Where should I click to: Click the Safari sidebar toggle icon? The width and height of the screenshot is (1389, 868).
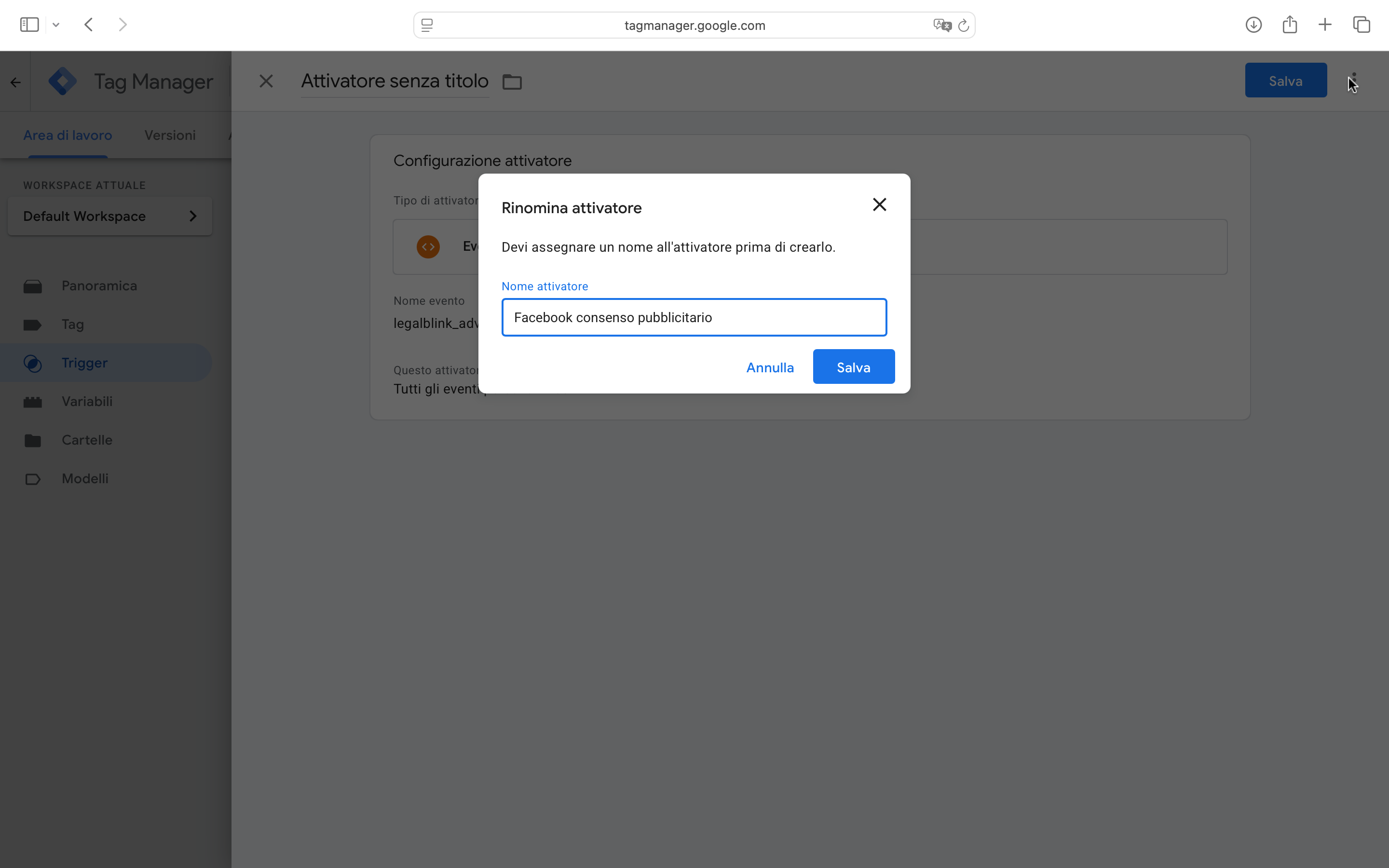(29, 25)
